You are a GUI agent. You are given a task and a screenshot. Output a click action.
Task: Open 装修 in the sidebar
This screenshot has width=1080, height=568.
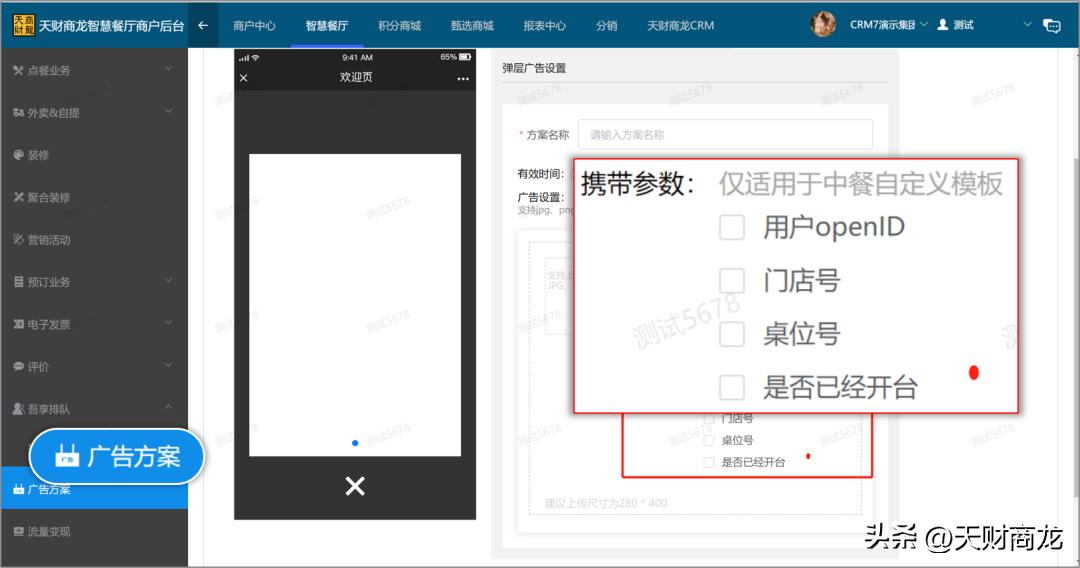coord(38,155)
